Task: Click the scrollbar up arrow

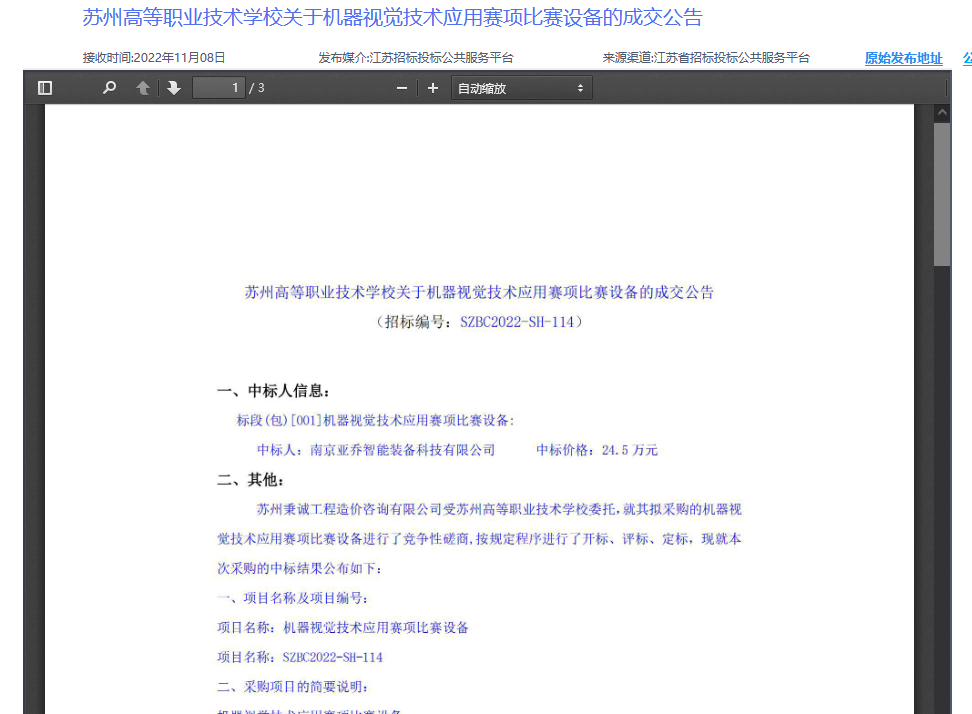Action: [x=942, y=112]
